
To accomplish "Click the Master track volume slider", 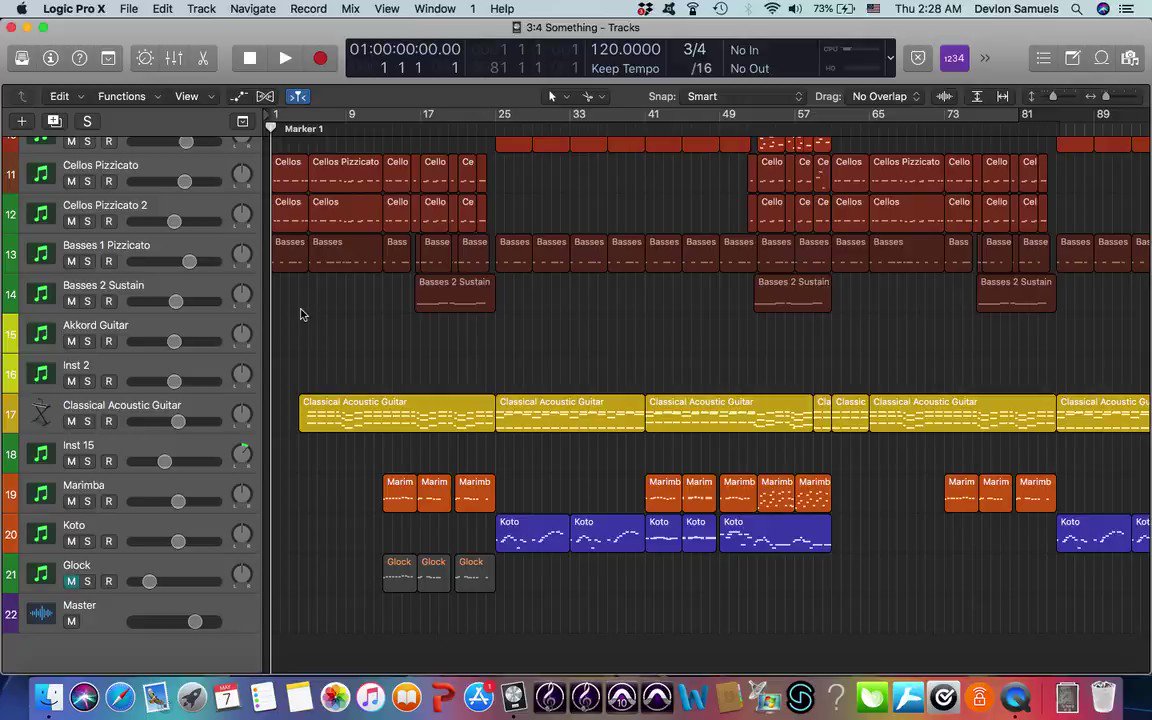I will pos(174,622).
